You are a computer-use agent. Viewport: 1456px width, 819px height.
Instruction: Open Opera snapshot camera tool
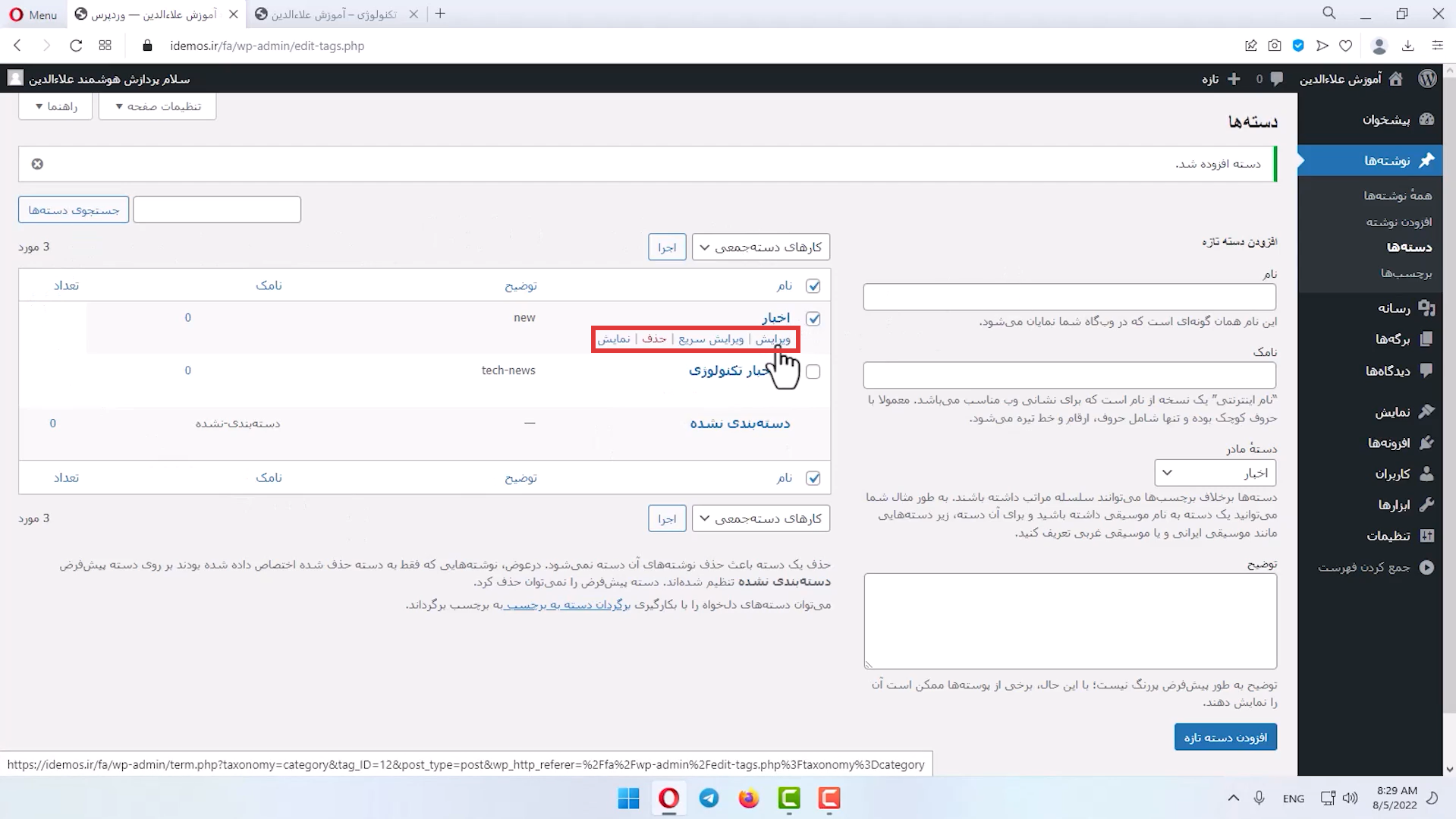click(1275, 46)
